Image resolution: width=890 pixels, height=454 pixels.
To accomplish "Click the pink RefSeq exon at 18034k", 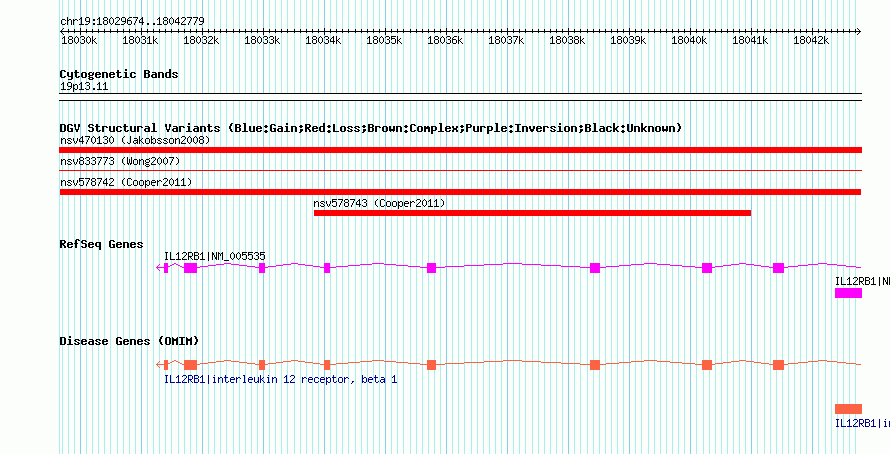I will [327, 268].
